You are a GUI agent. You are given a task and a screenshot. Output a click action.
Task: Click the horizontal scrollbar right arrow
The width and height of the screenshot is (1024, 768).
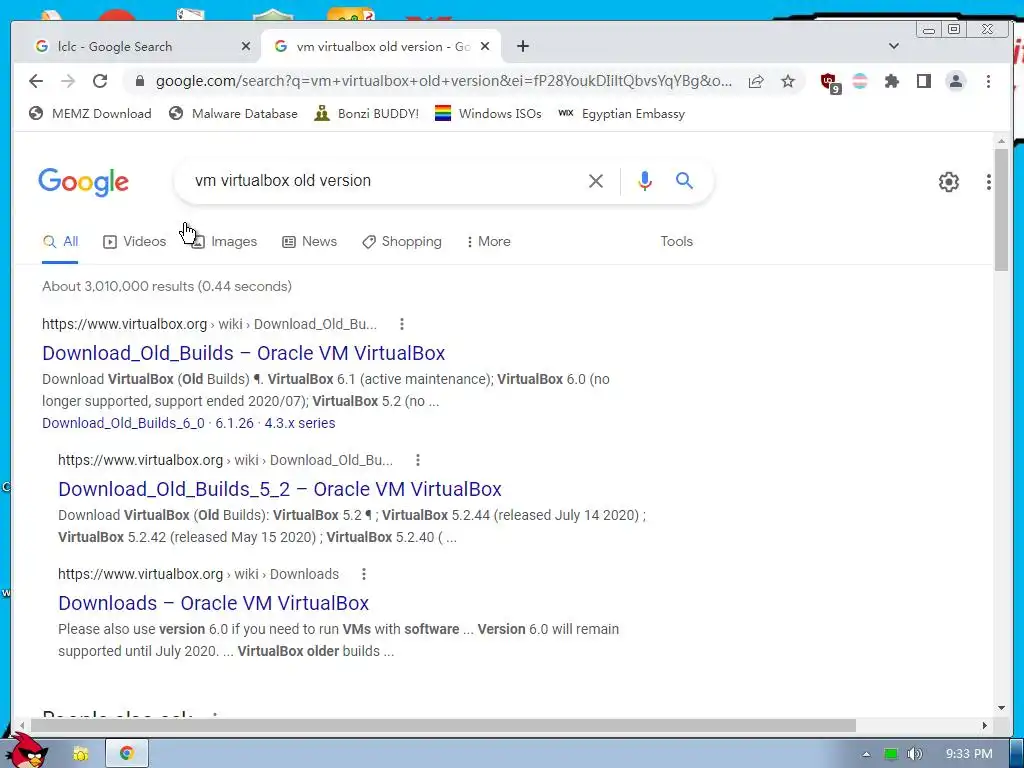[x=985, y=726]
